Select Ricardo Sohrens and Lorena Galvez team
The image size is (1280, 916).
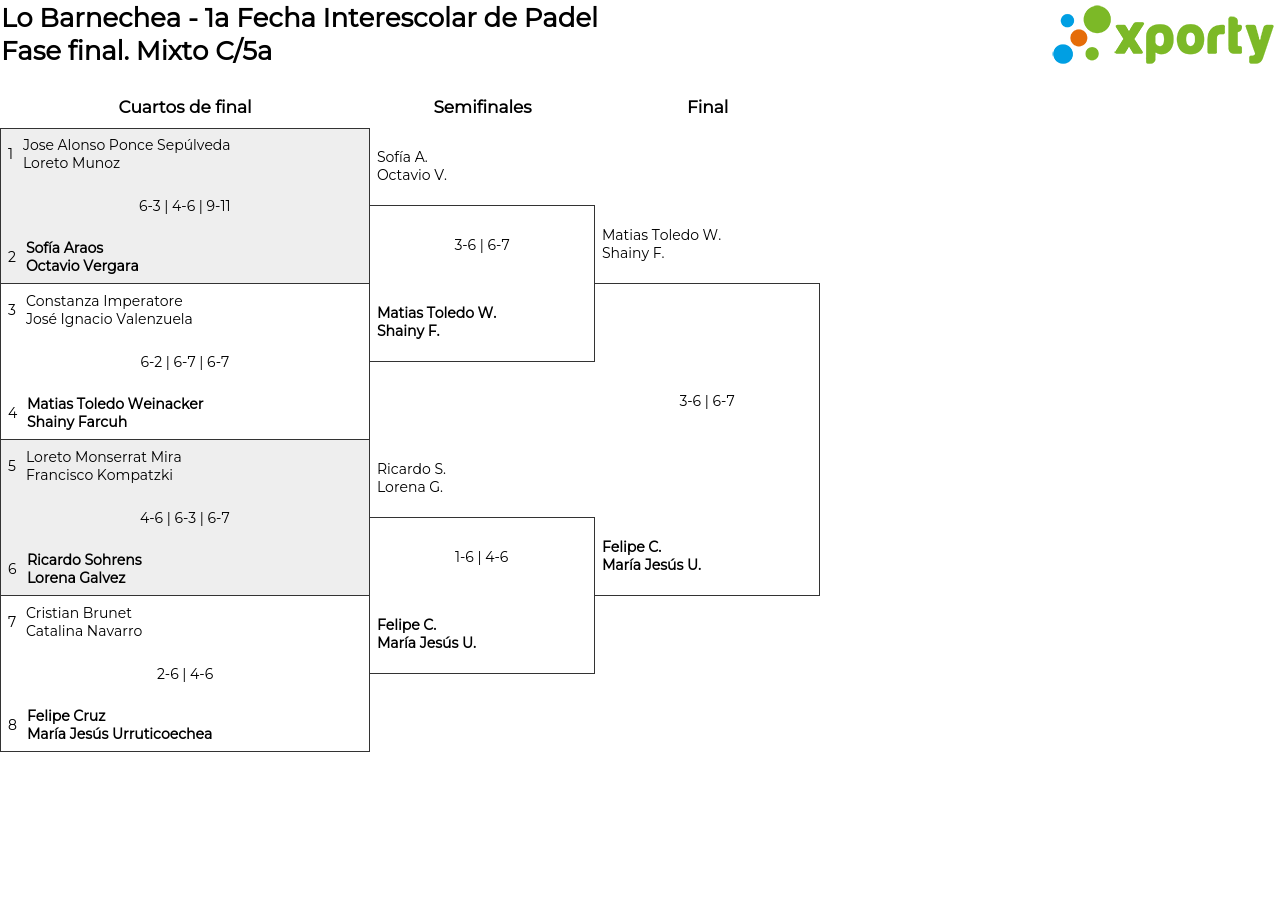(x=84, y=569)
